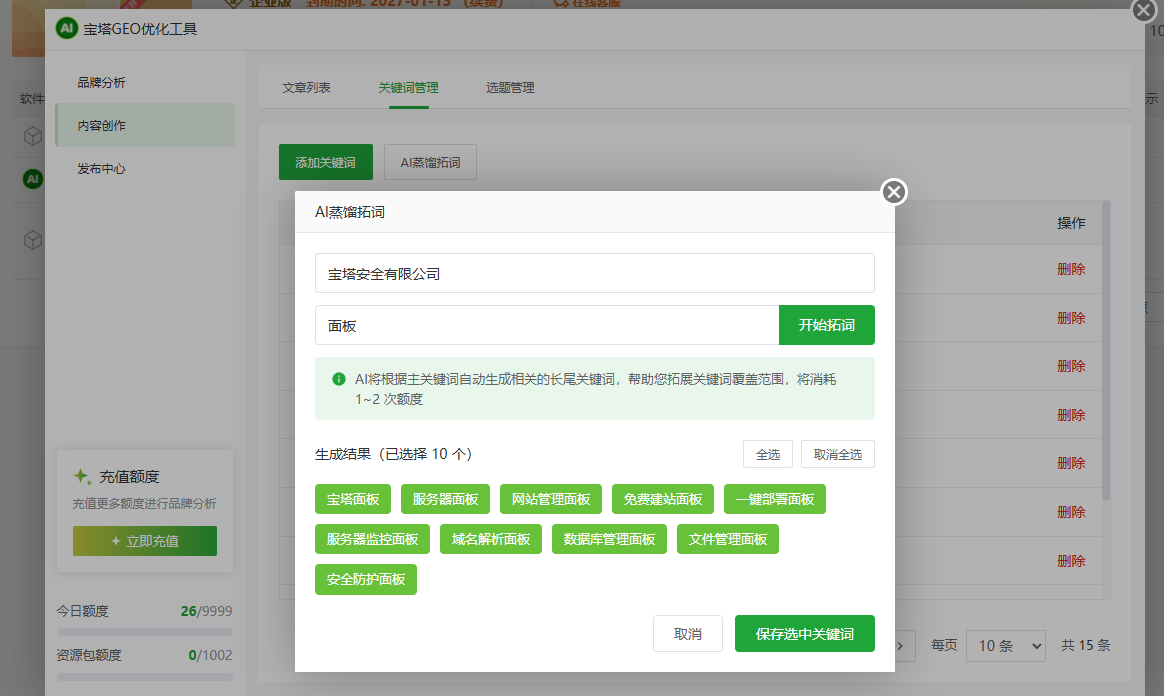Deselect the 文件管理面板 keyword tag
The height and width of the screenshot is (696, 1164).
click(728, 539)
